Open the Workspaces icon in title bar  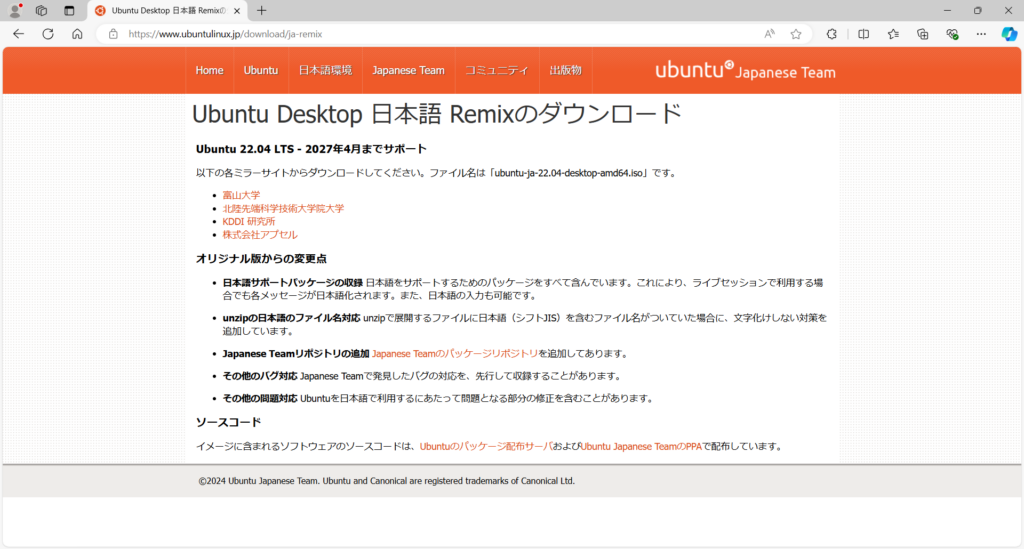(x=41, y=10)
